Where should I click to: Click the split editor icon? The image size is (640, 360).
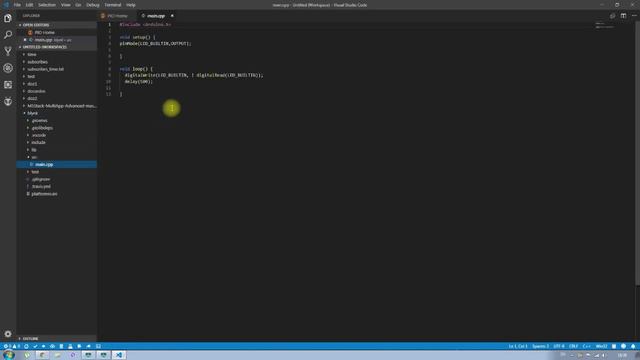click(x=623, y=16)
